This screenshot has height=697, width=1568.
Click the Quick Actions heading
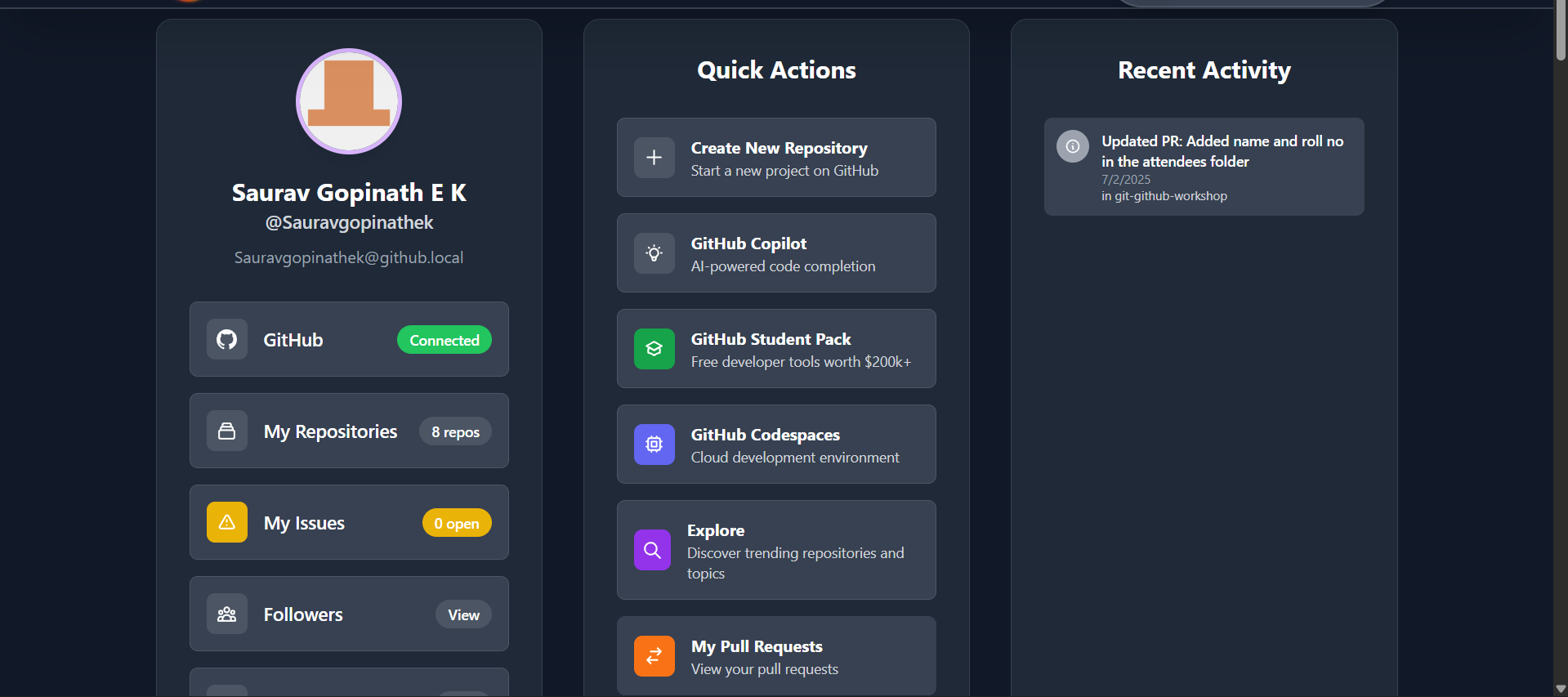pyautogui.click(x=776, y=70)
